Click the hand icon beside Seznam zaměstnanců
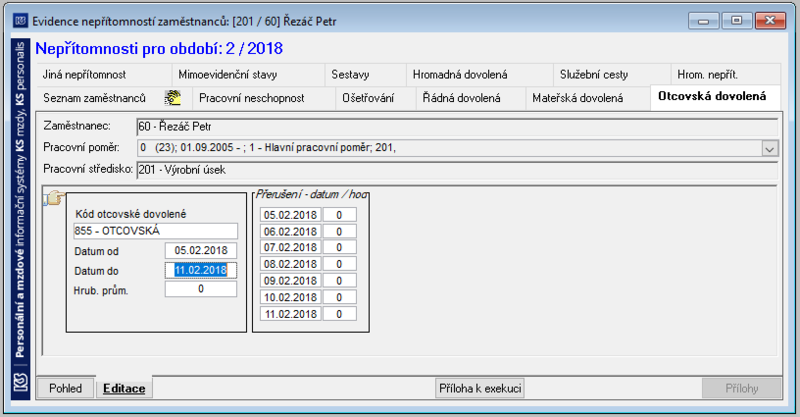Image resolution: width=800 pixels, height=417 pixels. (x=173, y=97)
